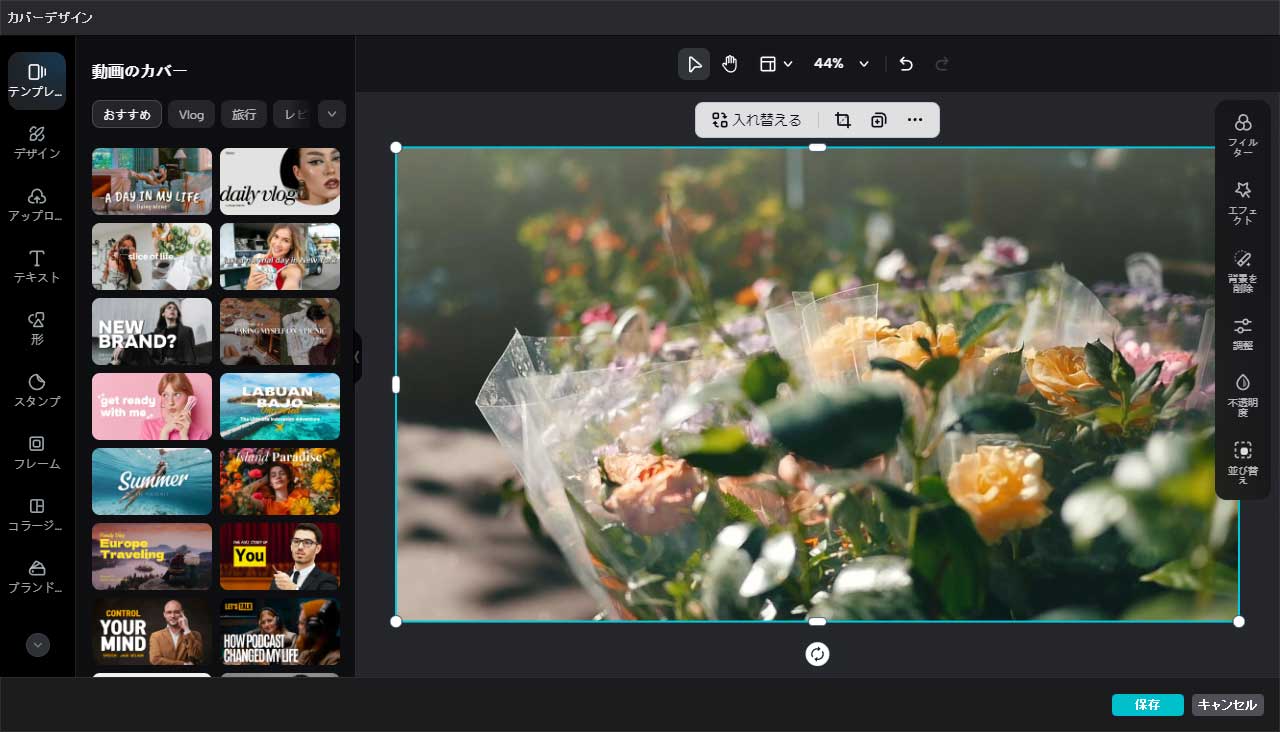Select the おすすめ category tab
Viewport: 1280px width, 732px height.
[127, 114]
